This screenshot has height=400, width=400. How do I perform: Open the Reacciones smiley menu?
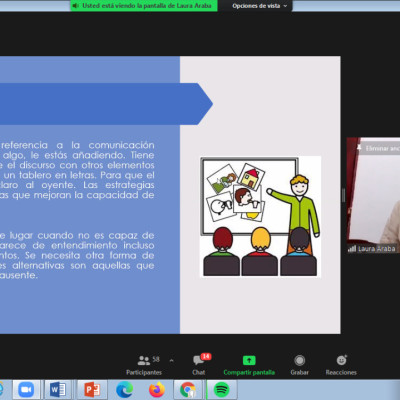pos(341,365)
